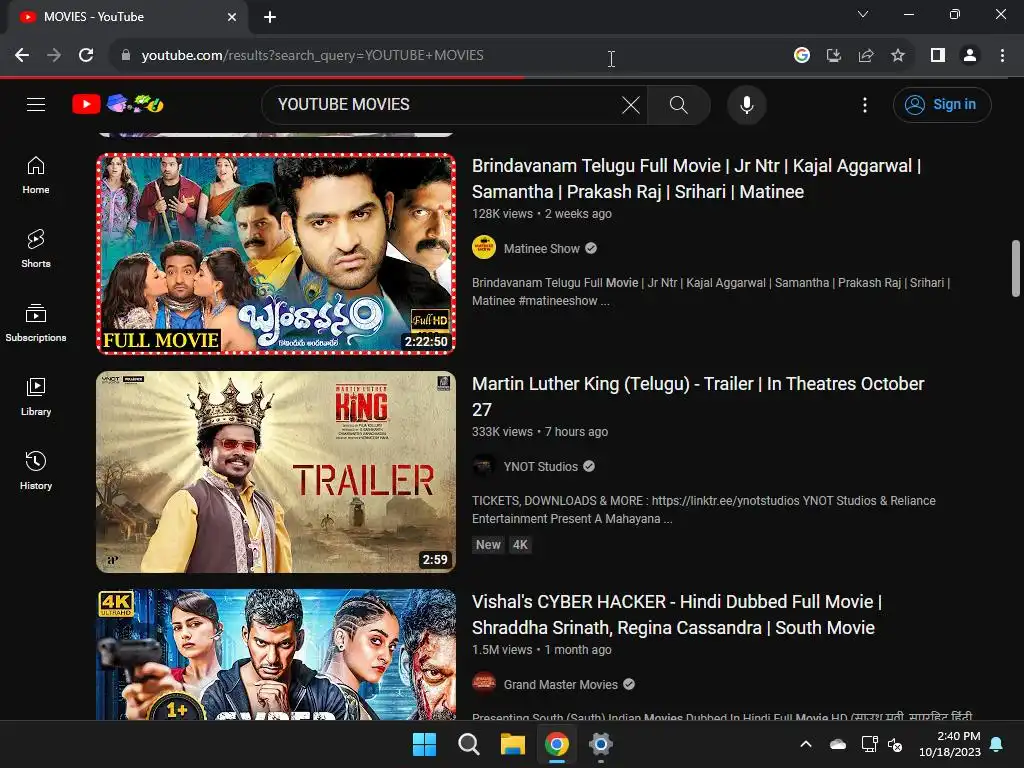Open Windows Start menu
The height and width of the screenshot is (768, 1024).
[424, 744]
